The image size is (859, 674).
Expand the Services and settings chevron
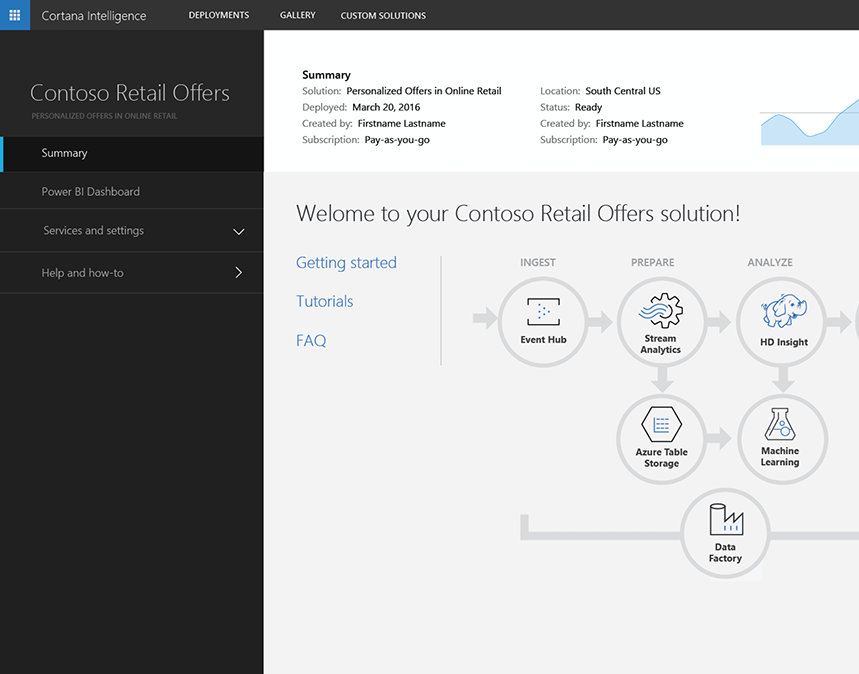239,232
